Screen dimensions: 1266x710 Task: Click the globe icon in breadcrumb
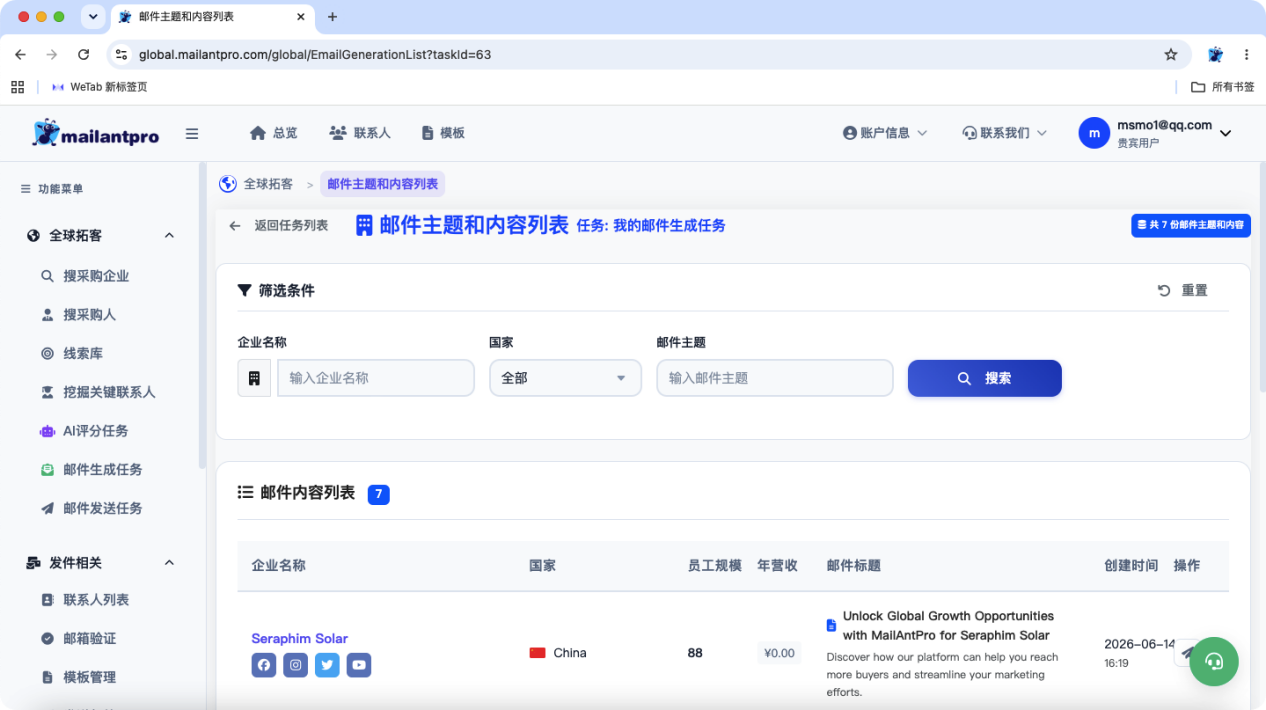coord(228,184)
